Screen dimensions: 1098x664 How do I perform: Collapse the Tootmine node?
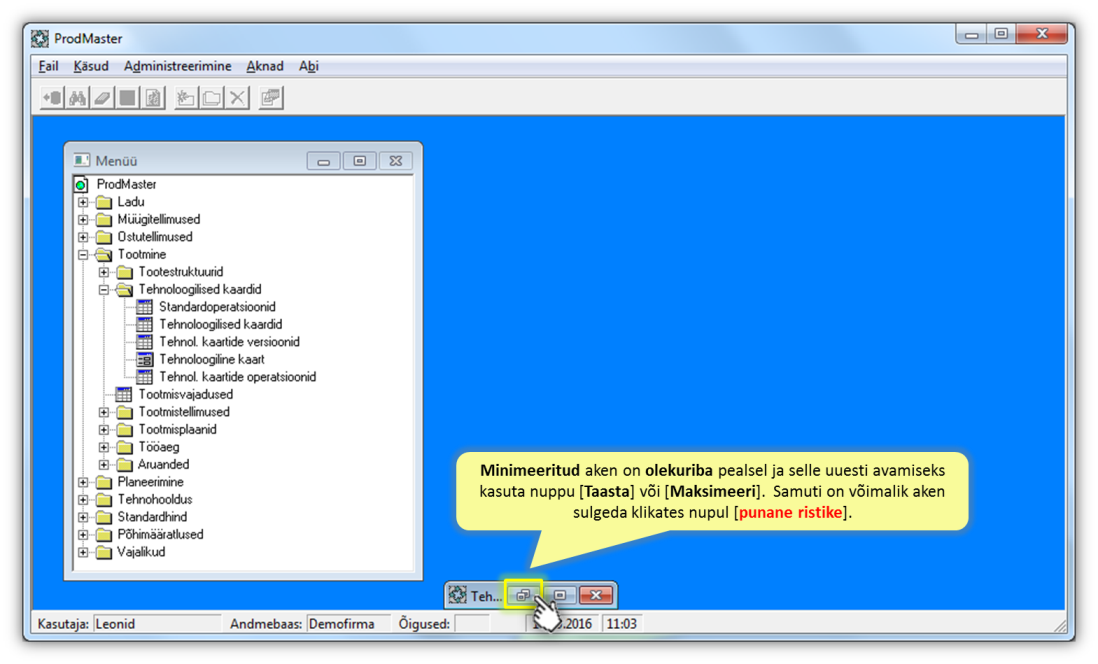tap(83, 255)
